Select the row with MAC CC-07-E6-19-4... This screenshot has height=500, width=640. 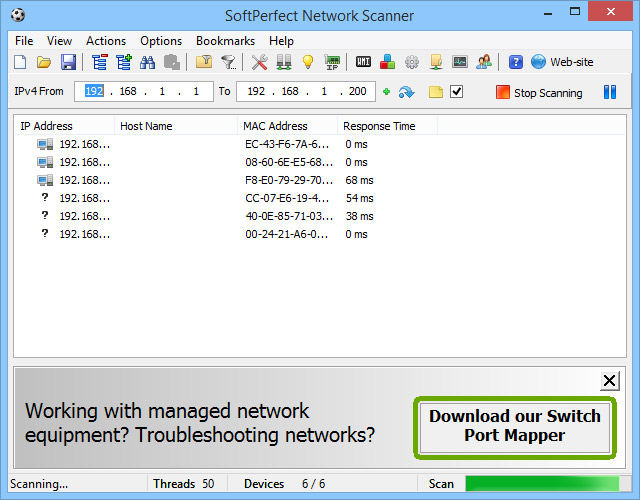click(x=320, y=198)
